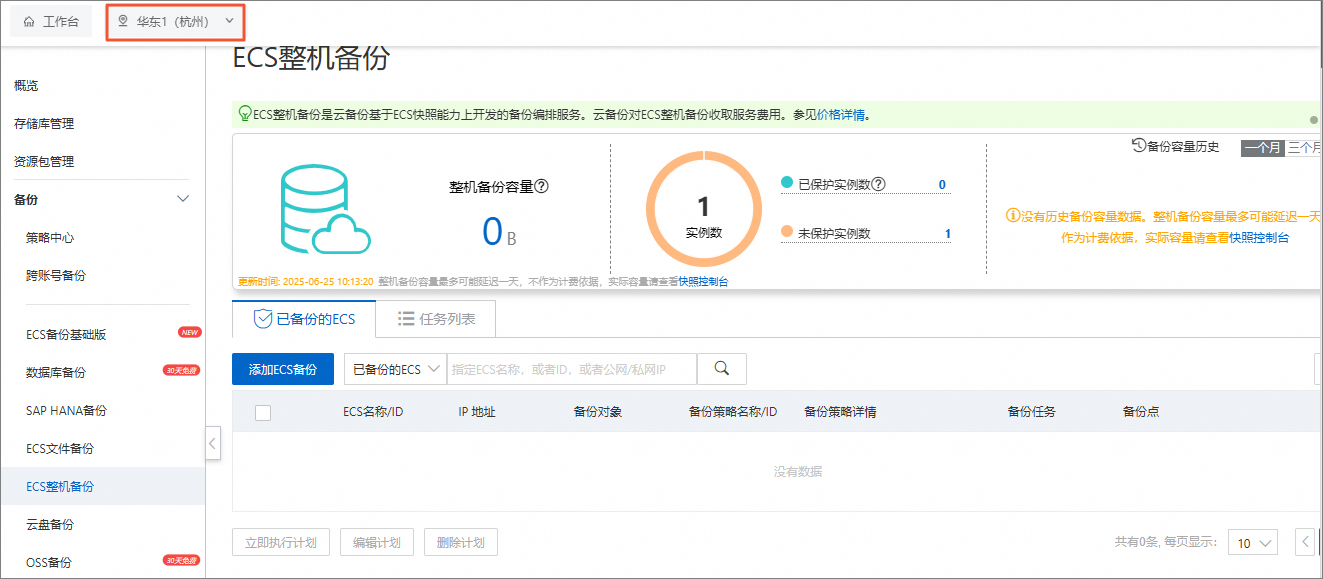Image resolution: width=1323 pixels, height=579 pixels.
Task: Click the history clock icon beside 备份容量历史
Action: point(1138,146)
